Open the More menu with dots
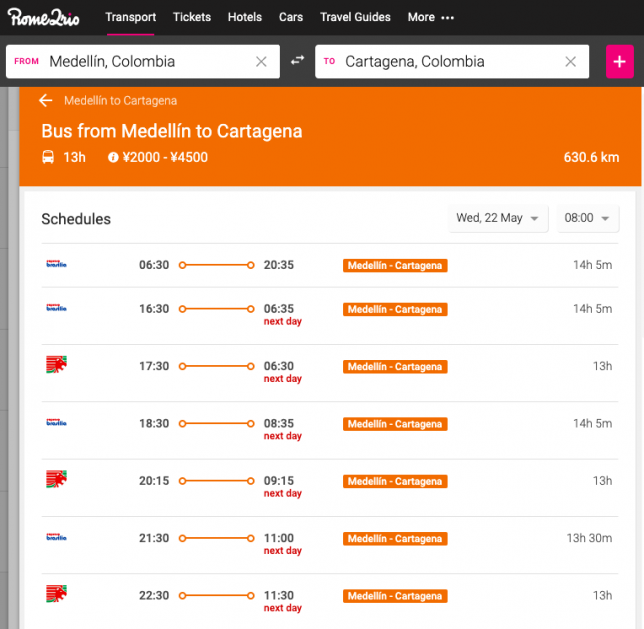Screen dimensions: 644x629 click(431, 17)
